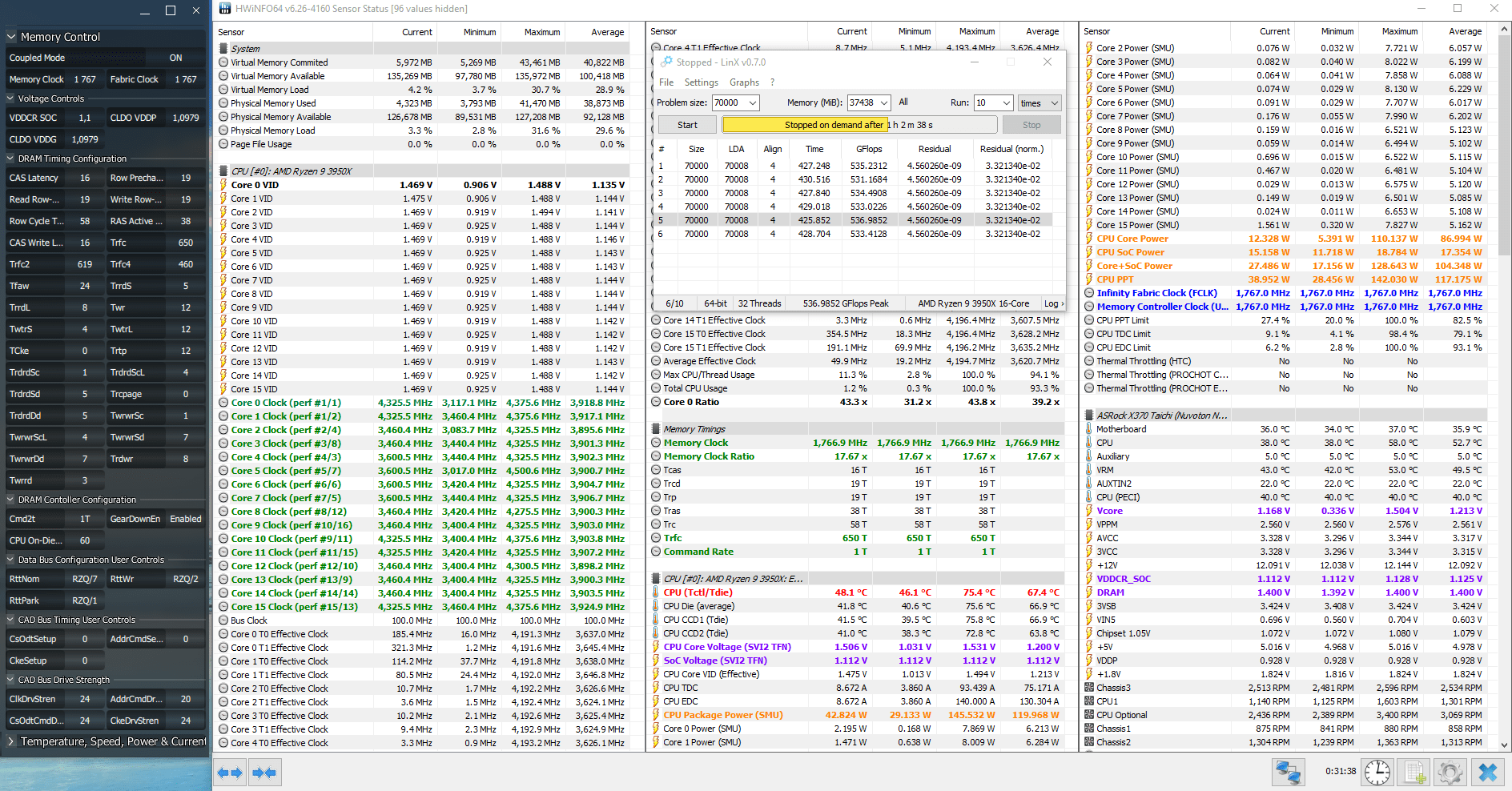Image resolution: width=1512 pixels, height=791 pixels.
Task: Click the ASRock X370 Taichi chip icon
Action: click(1089, 416)
